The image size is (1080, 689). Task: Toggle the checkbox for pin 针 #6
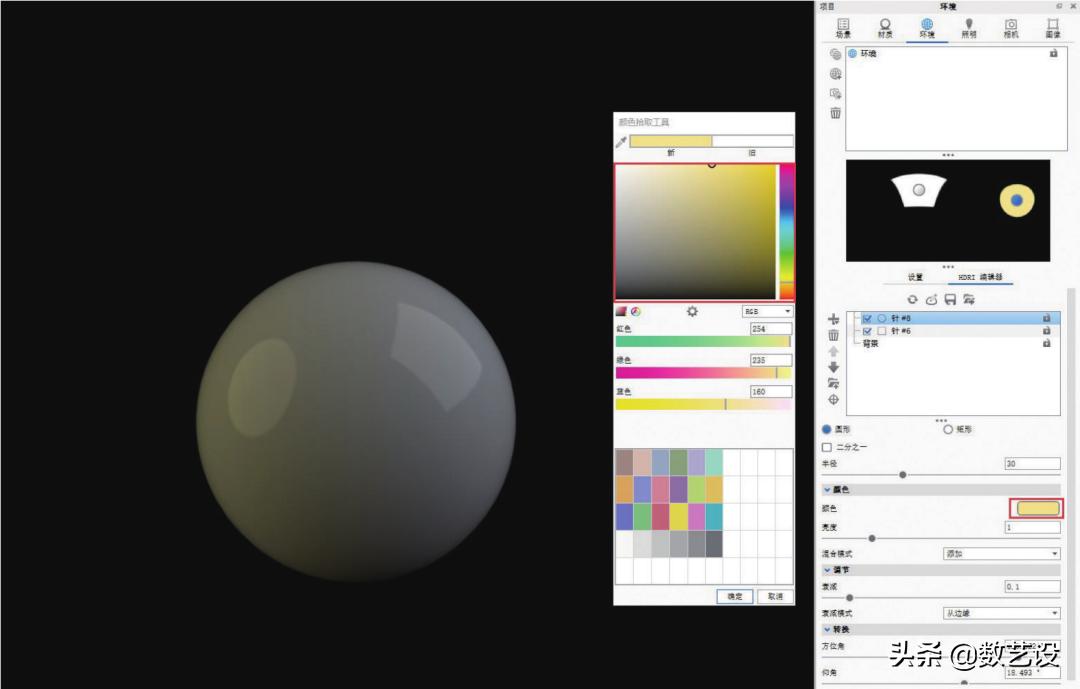tap(867, 331)
